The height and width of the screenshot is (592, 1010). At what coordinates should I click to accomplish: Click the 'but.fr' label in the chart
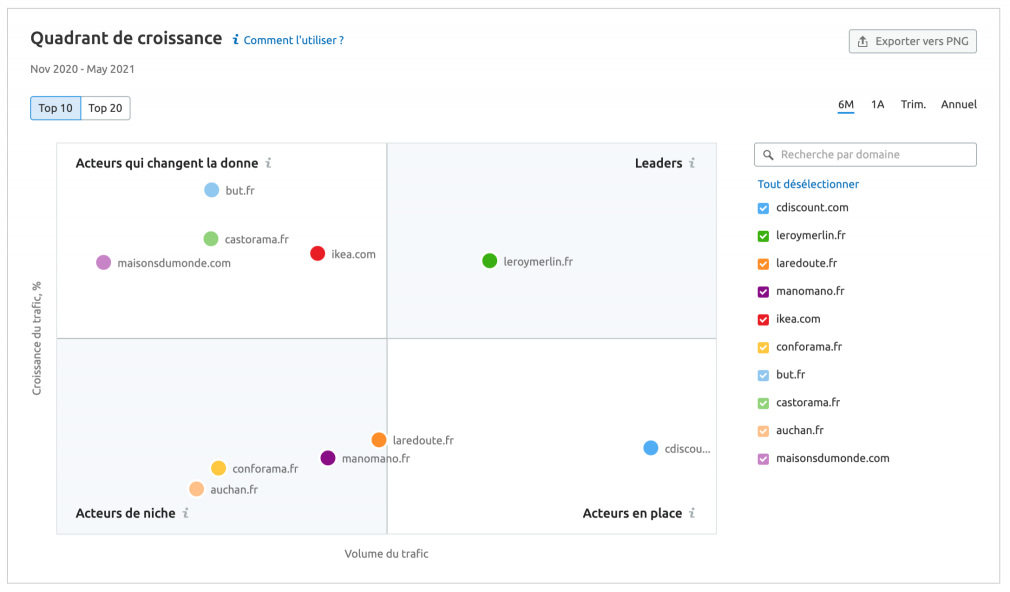[240, 191]
